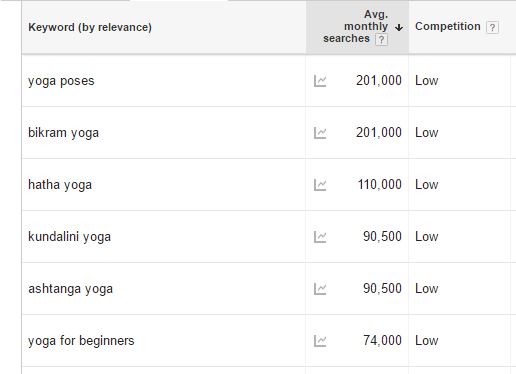Select the ashtanga yoga keyword
Image resolution: width=516 pixels, height=374 pixels.
(70, 289)
